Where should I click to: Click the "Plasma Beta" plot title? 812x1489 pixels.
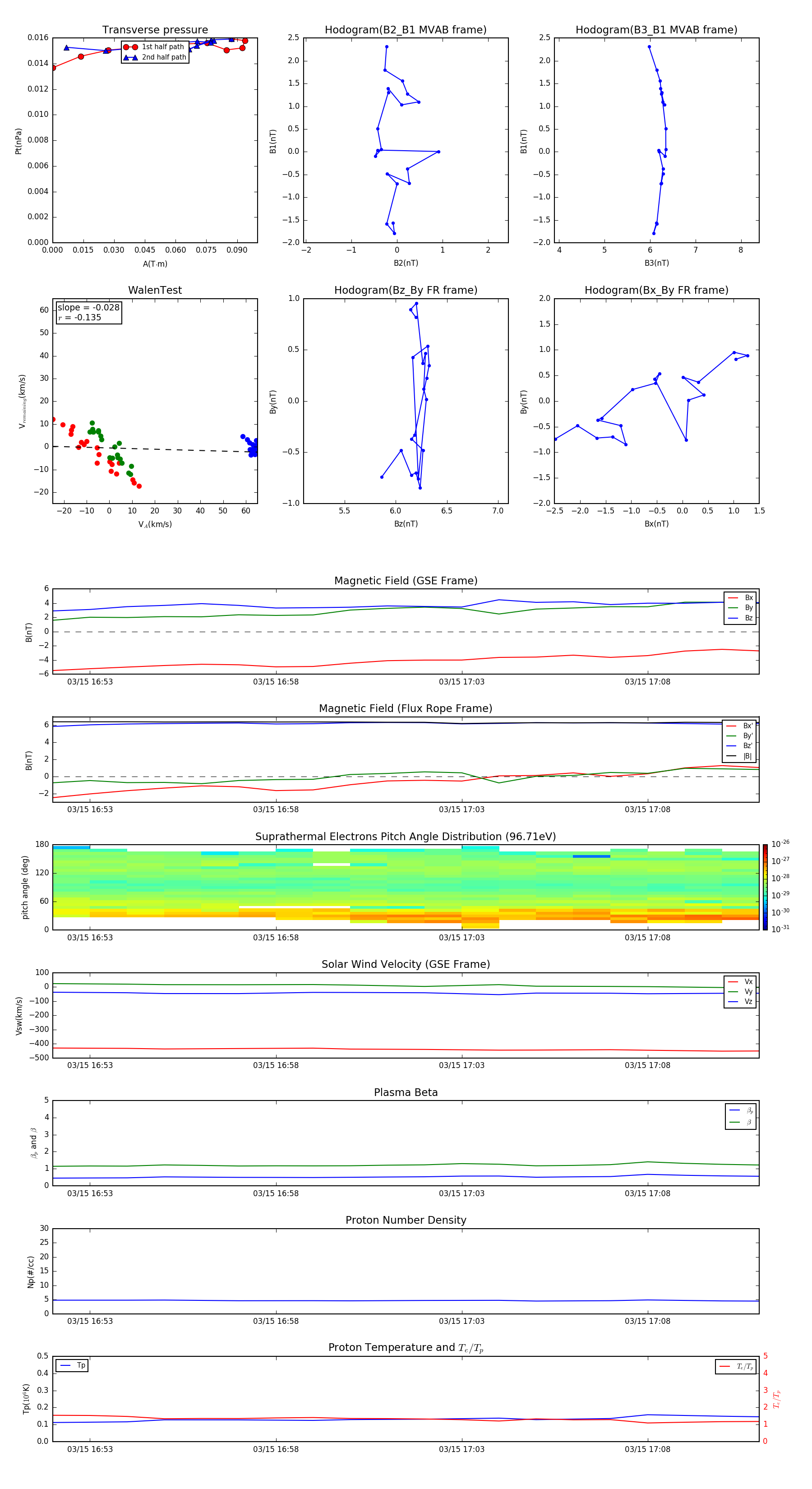[x=406, y=1092]
